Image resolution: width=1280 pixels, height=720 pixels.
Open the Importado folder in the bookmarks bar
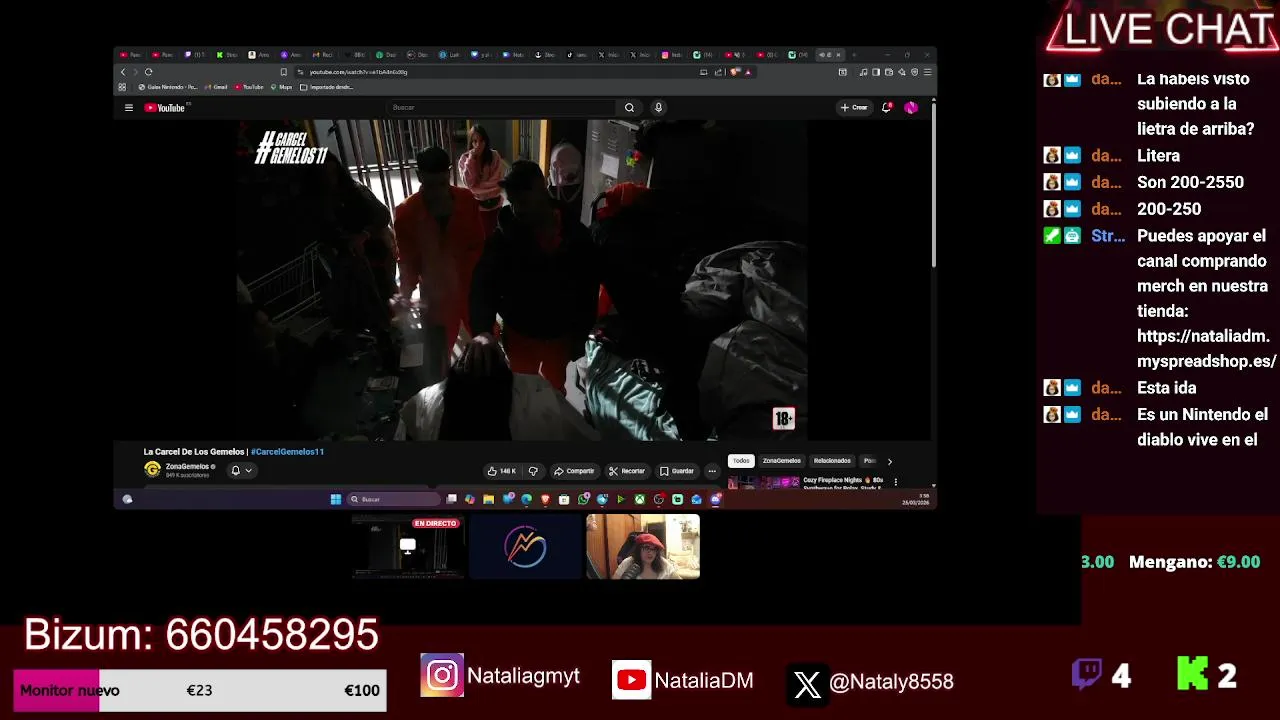[x=326, y=87]
